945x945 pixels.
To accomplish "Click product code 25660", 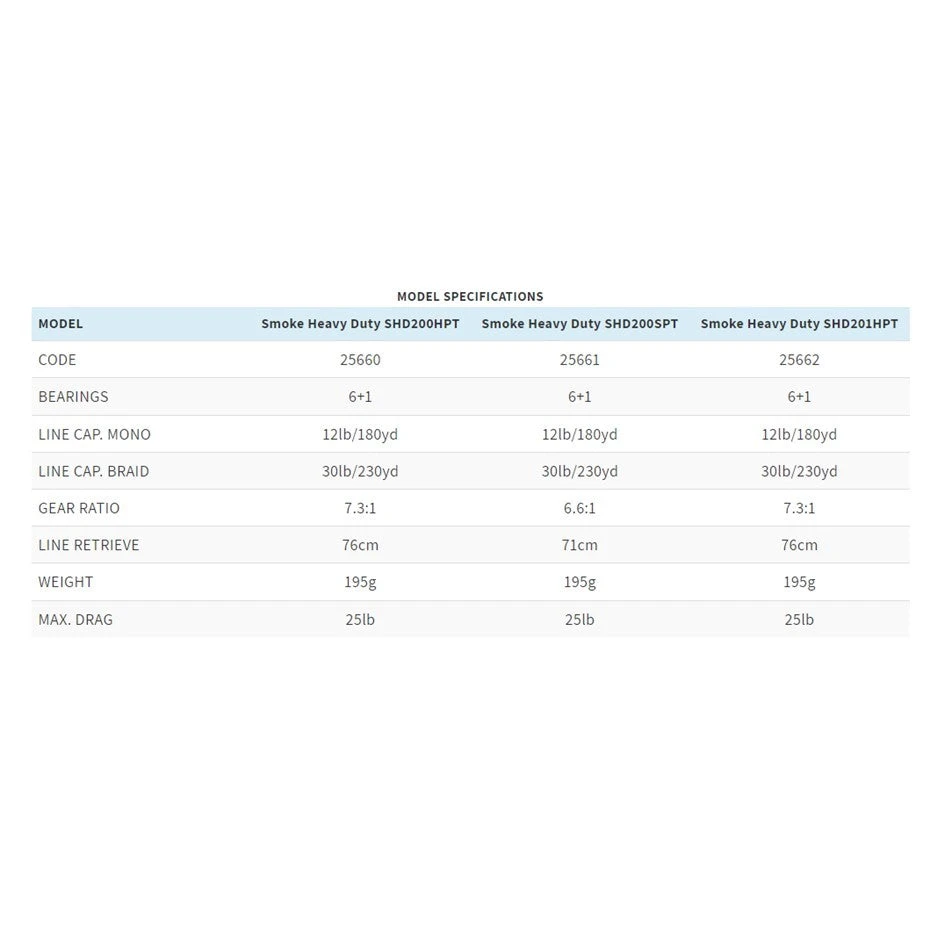I will point(360,360).
